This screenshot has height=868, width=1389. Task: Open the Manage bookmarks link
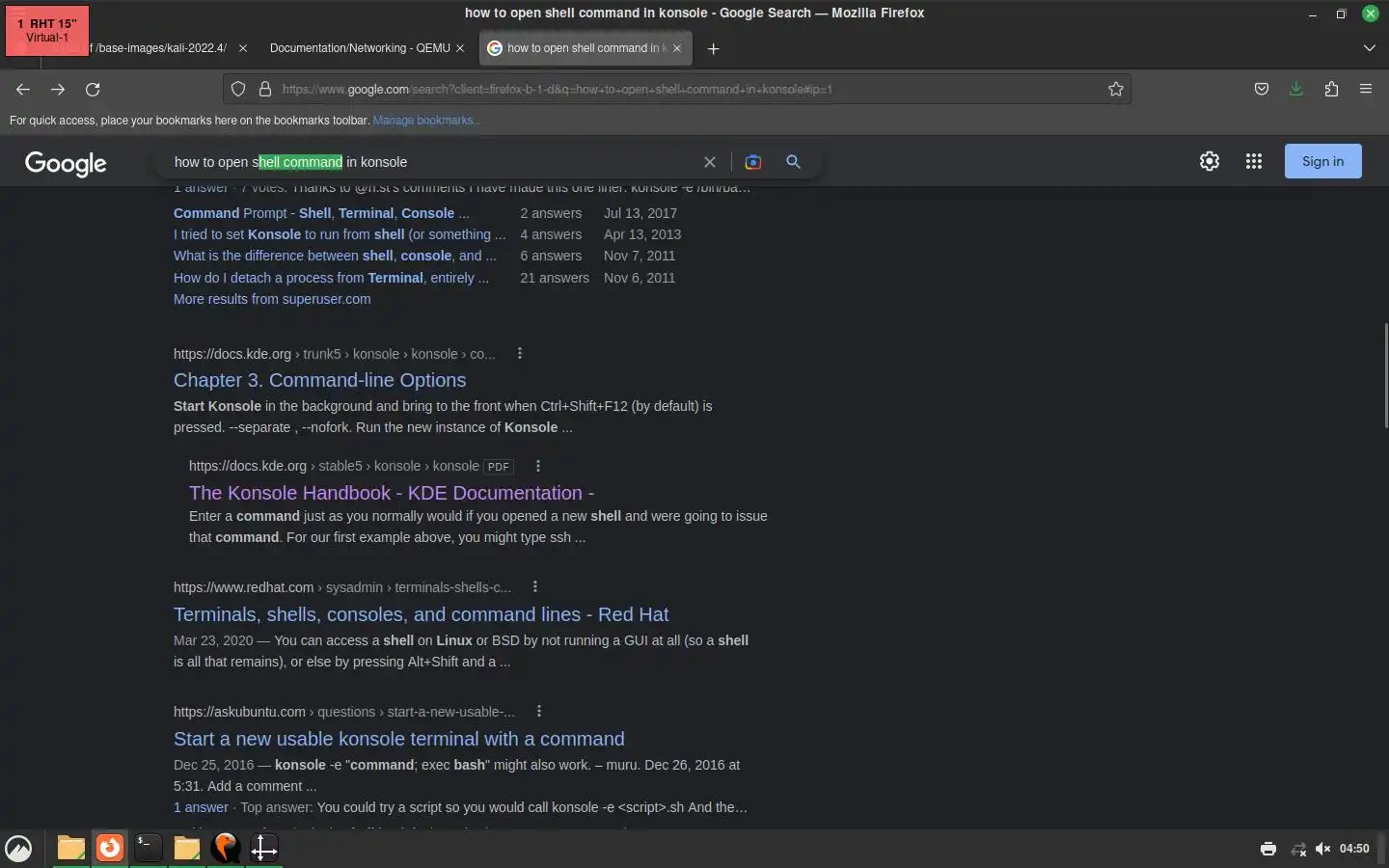point(426,121)
